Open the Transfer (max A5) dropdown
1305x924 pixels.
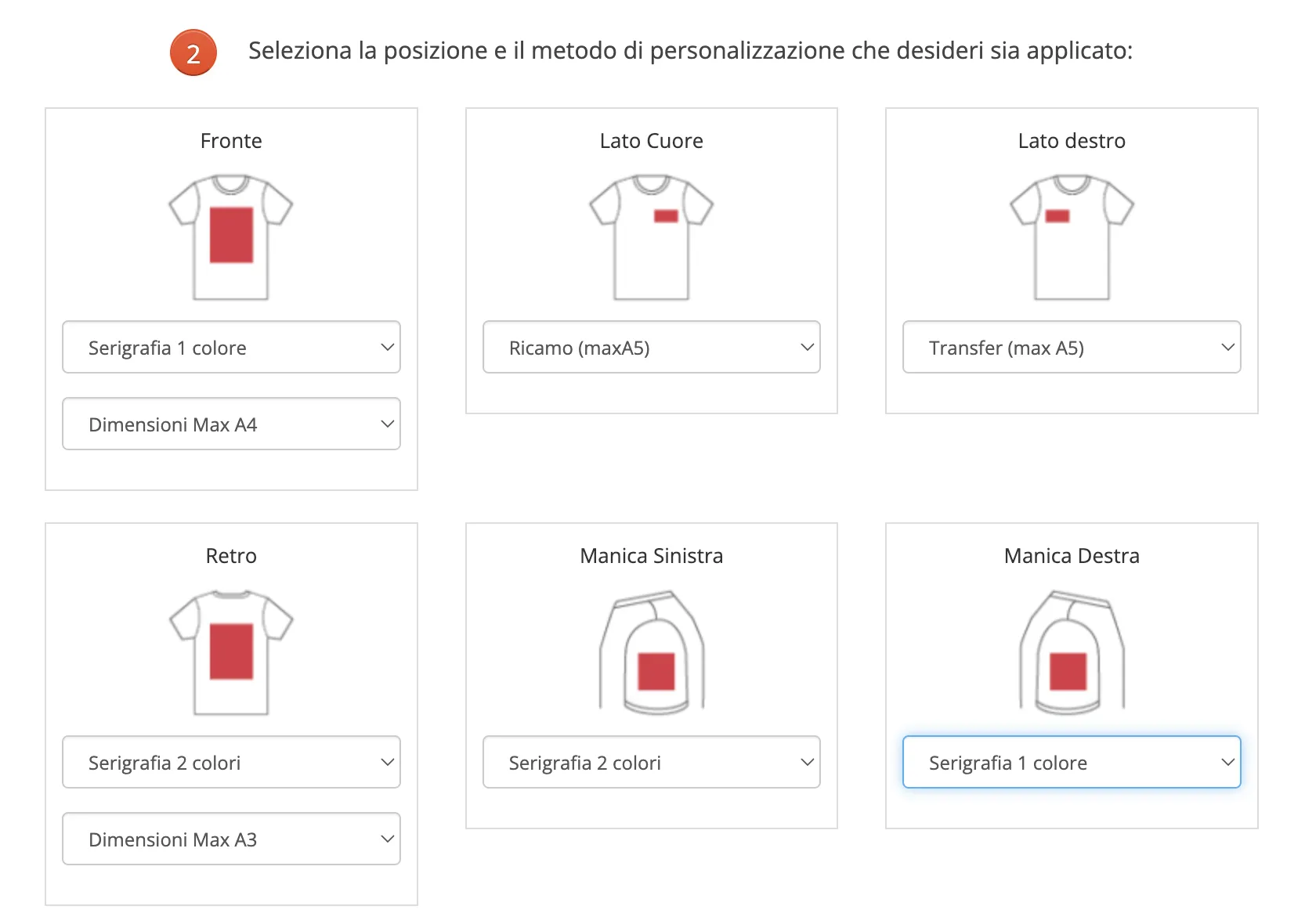tap(1071, 347)
